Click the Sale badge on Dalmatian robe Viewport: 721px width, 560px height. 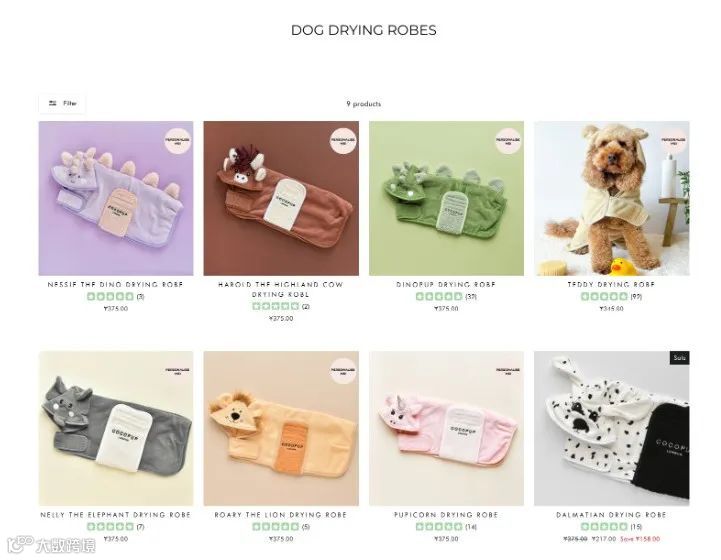[680, 358]
